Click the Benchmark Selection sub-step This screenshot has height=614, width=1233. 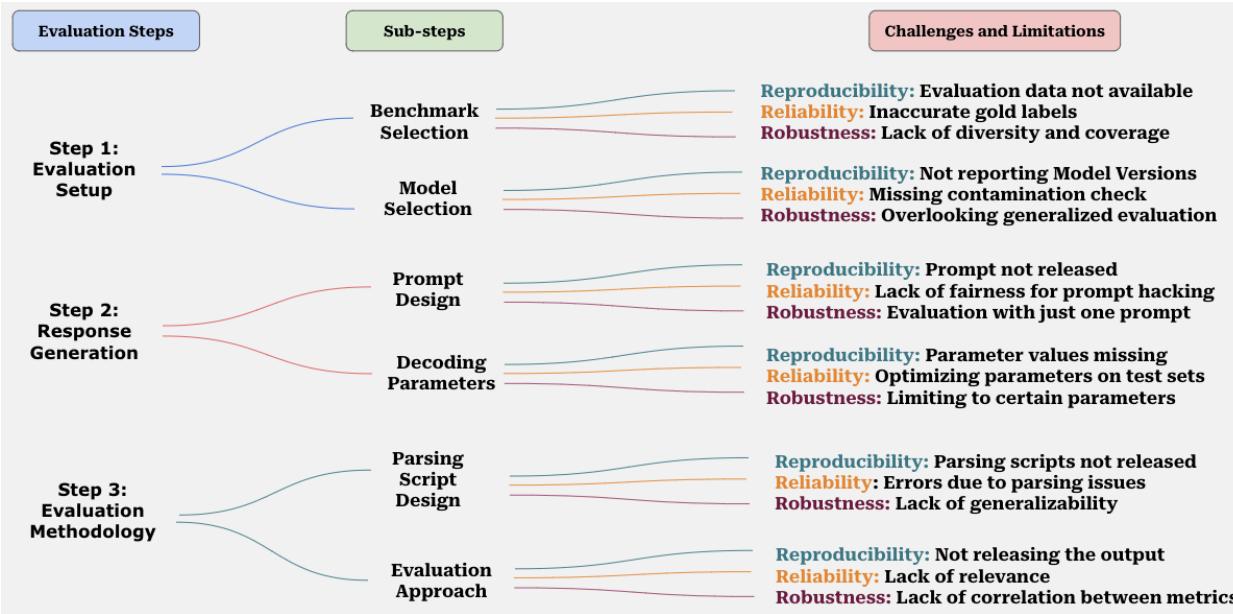430,121
